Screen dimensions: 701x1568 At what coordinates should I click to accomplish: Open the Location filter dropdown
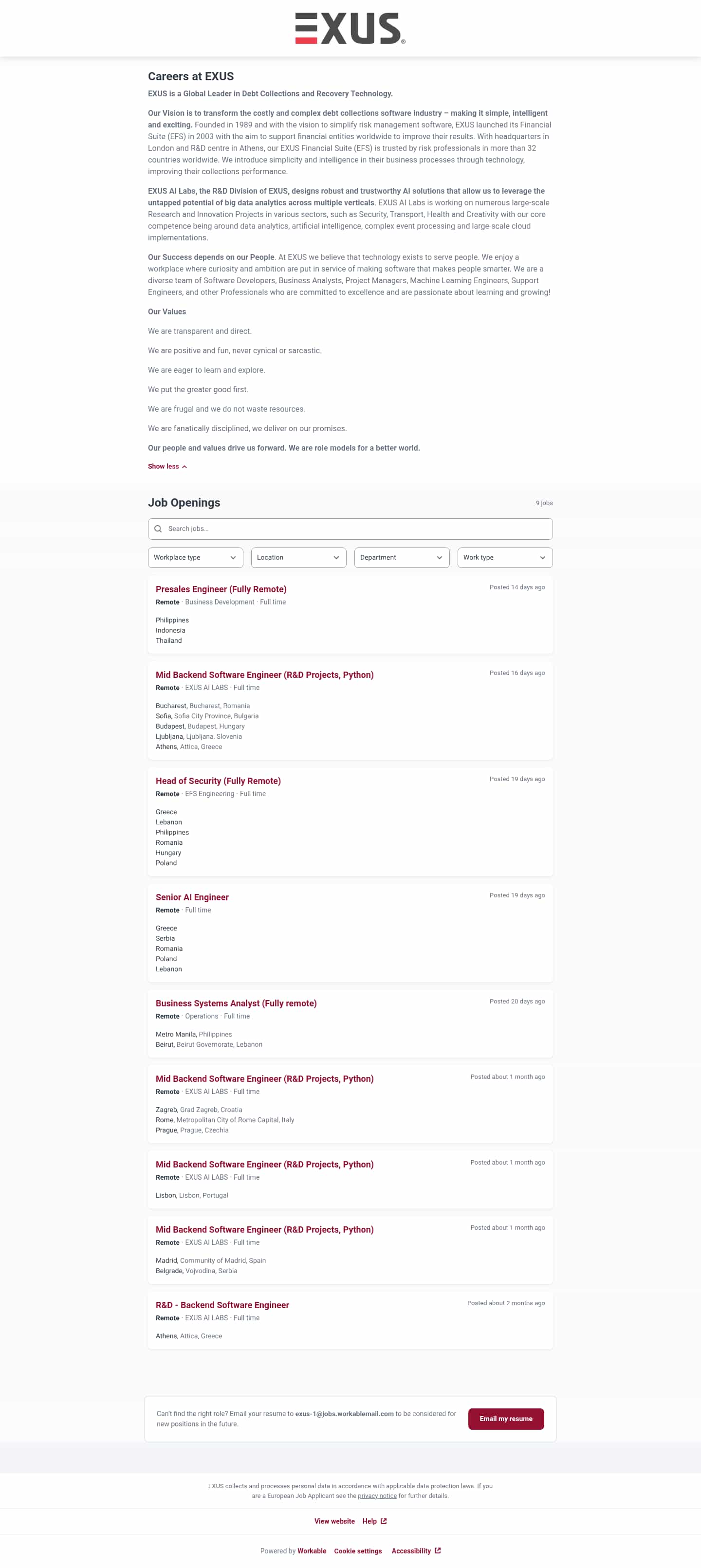click(298, 557)
